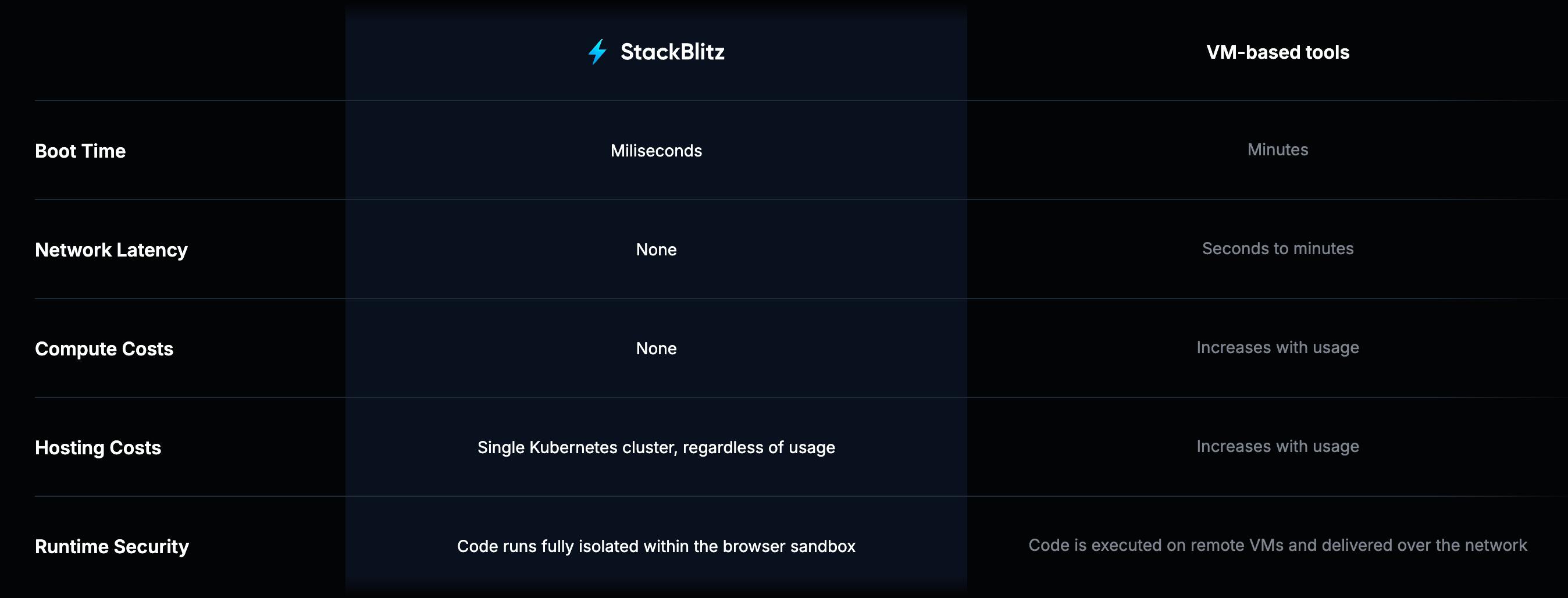Click Increases with usage in Compute Costs row
Screen dimensions: 1568x598
pyautogui.click(x=1278, y=347)
